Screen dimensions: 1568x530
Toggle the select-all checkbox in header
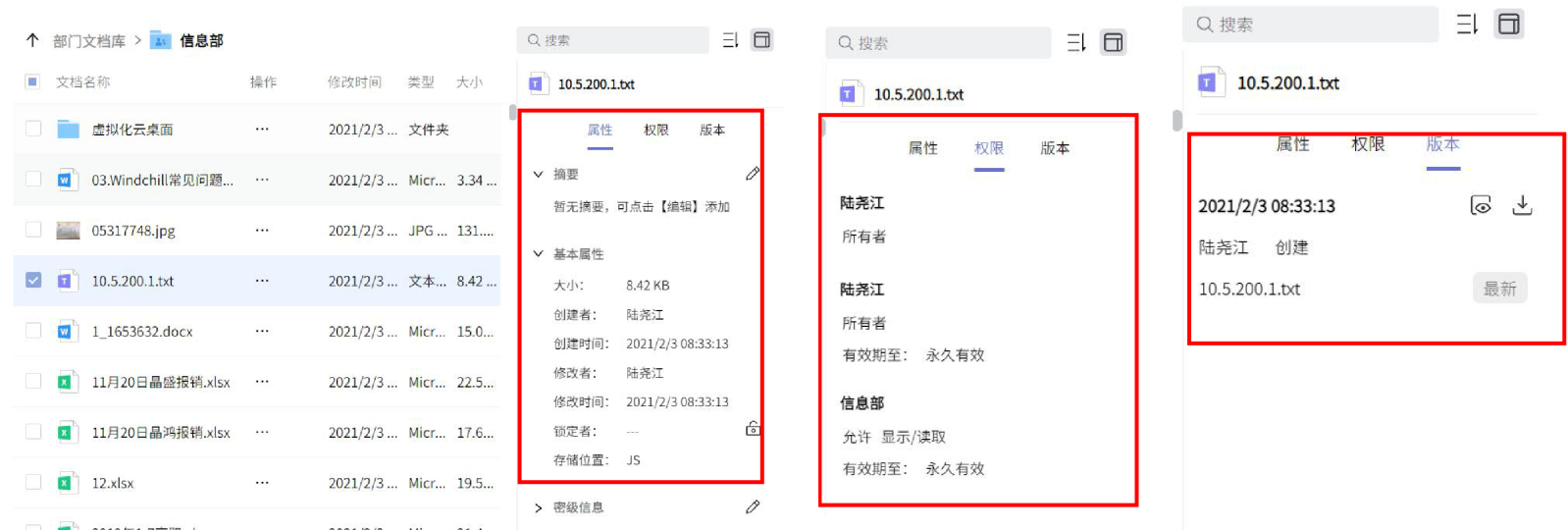(x=32, y=81)
